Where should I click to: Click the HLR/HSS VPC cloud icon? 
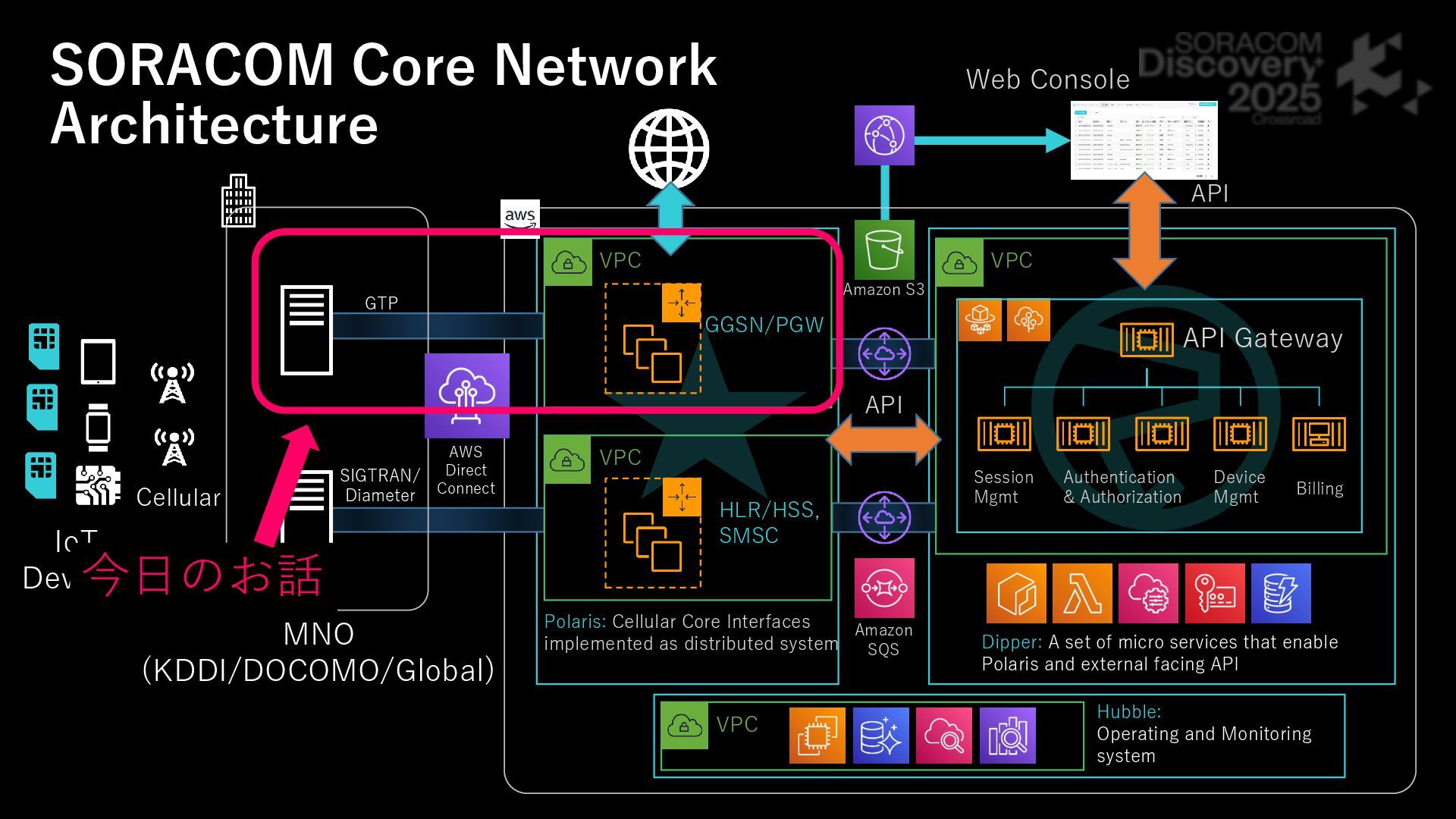point(567,460)
